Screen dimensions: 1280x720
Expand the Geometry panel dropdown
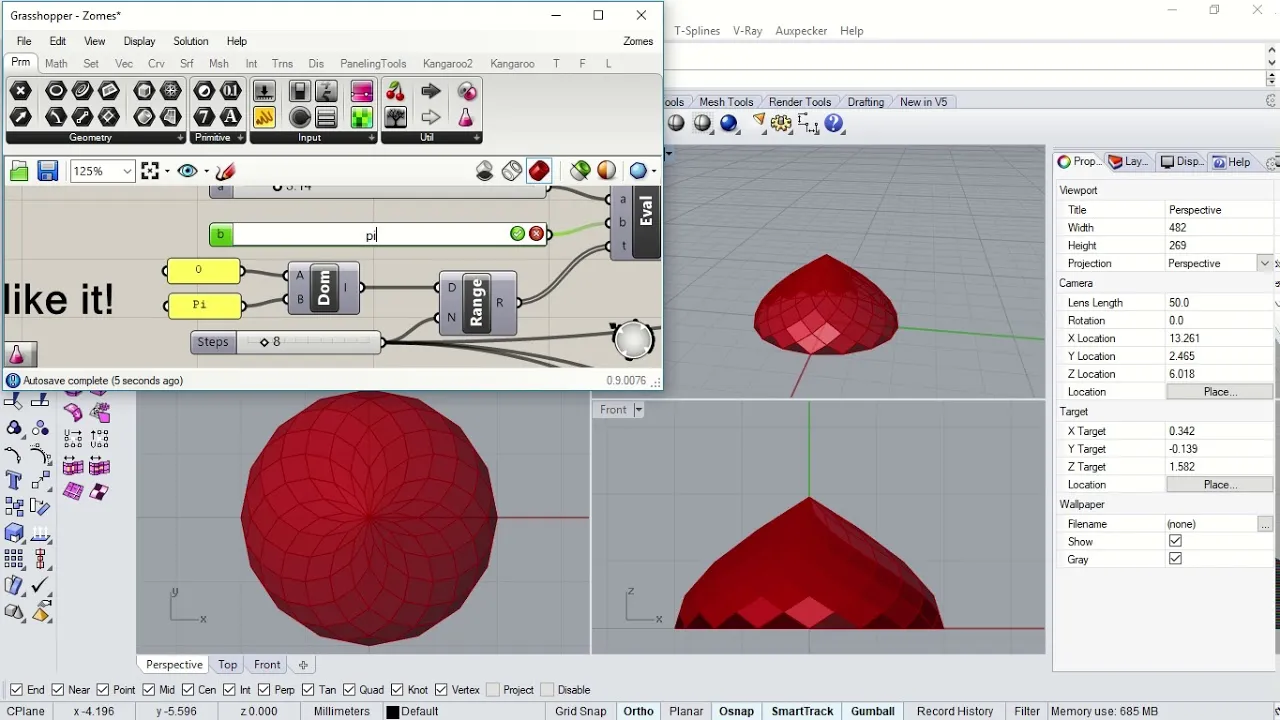[180, 138]
